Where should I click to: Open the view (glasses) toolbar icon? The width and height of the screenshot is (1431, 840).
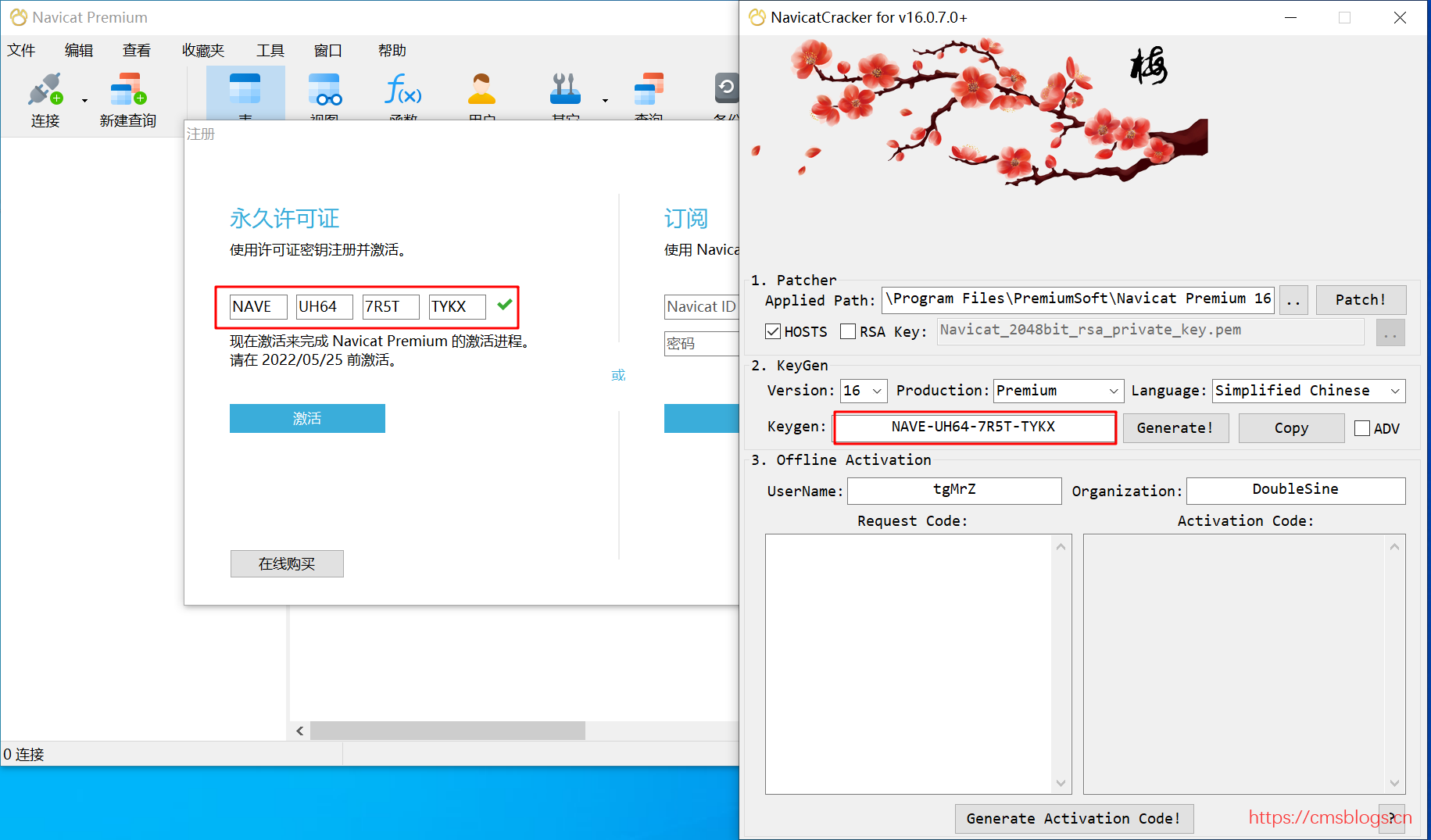[324, 89]
